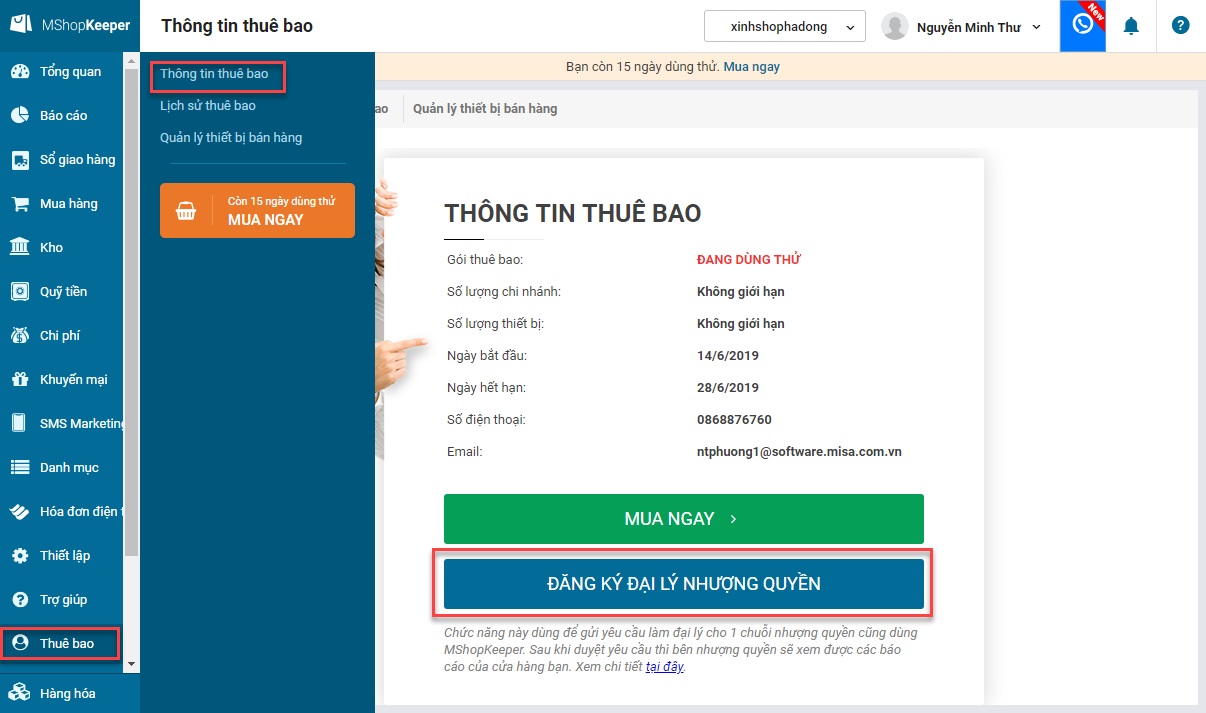Click the Chi phí money bag icon
The height and width of the screenshot is (713, 1206).
pyautogui.click(x=20, y=336)
